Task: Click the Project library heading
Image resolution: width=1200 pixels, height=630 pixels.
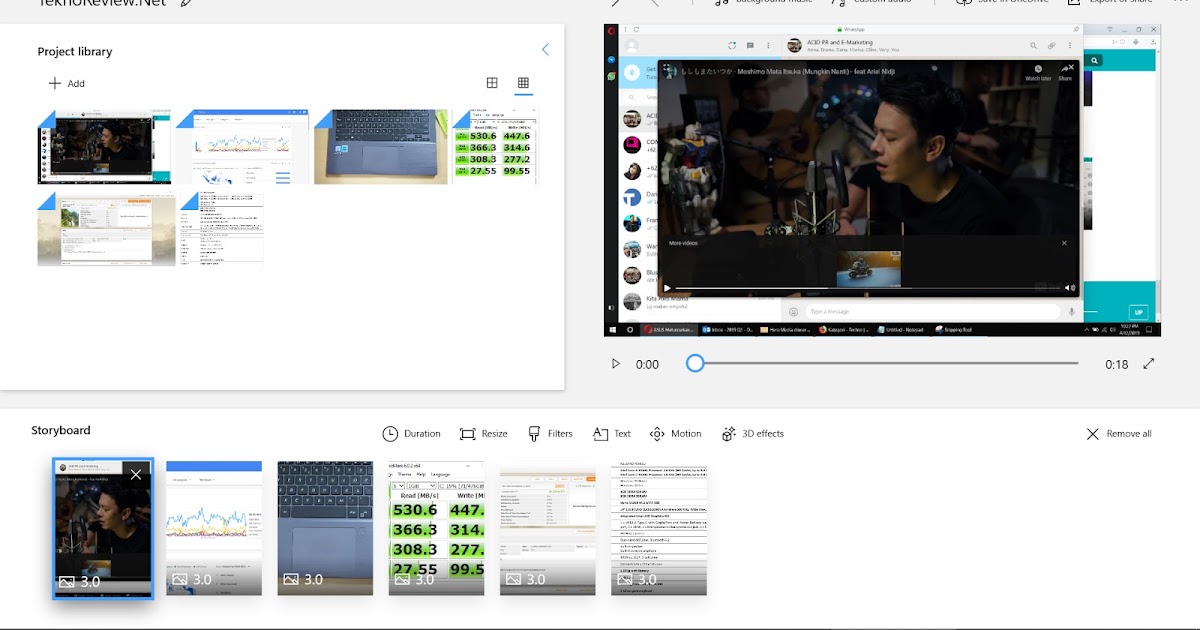Action: [75, 51]
